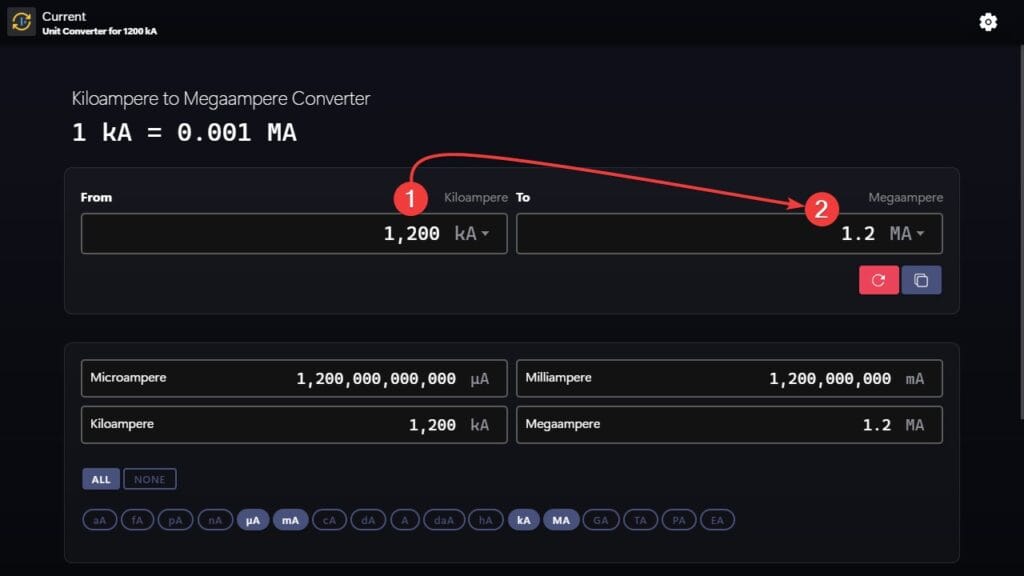Viewport: 1024px width, 576px height.
Task: Toggle the cA unit chip
Action: (329, 520)
